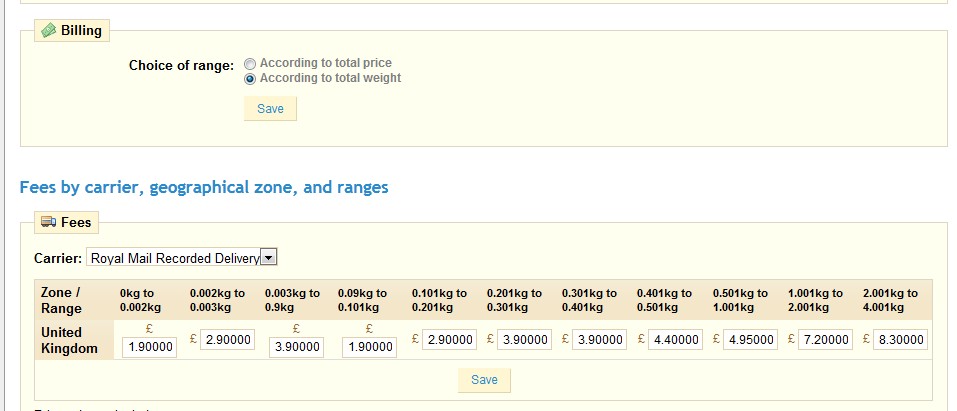Viewport: 957px width, 411px height.
Task: Select According to total weight option
Action: point(250,78)
